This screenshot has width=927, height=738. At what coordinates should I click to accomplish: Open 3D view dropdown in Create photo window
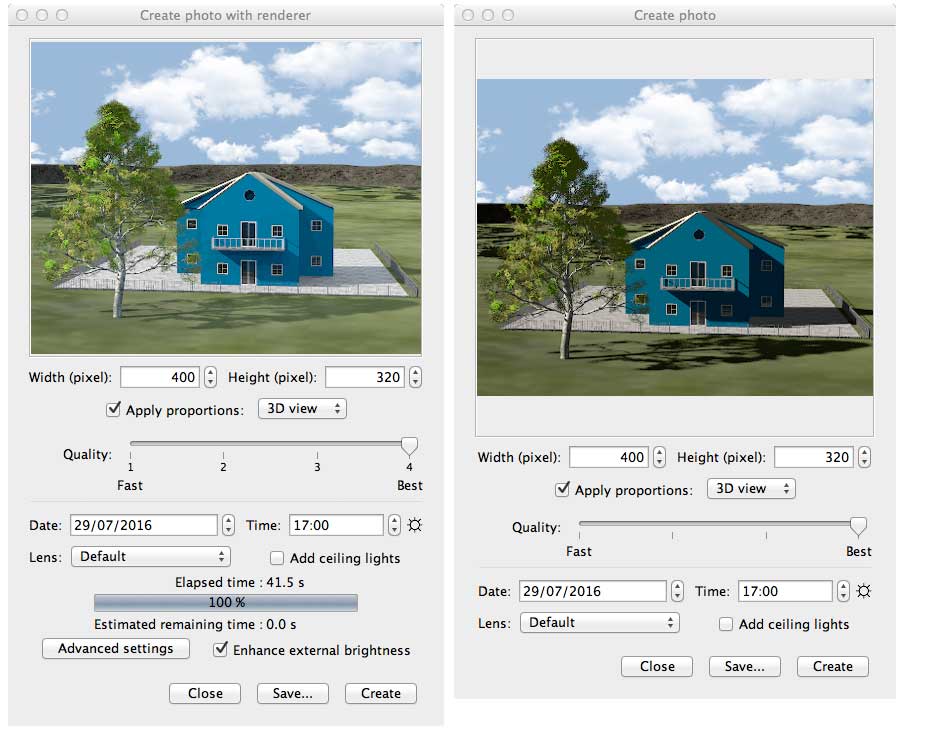point(751,488)
